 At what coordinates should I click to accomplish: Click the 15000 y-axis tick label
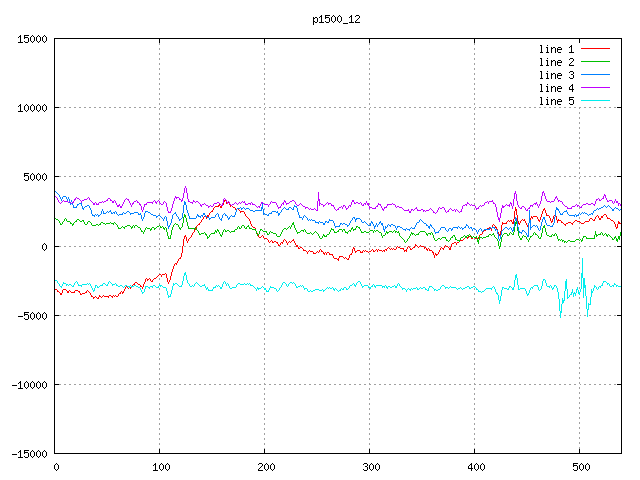pyautogui.click(x=31, y=39)
